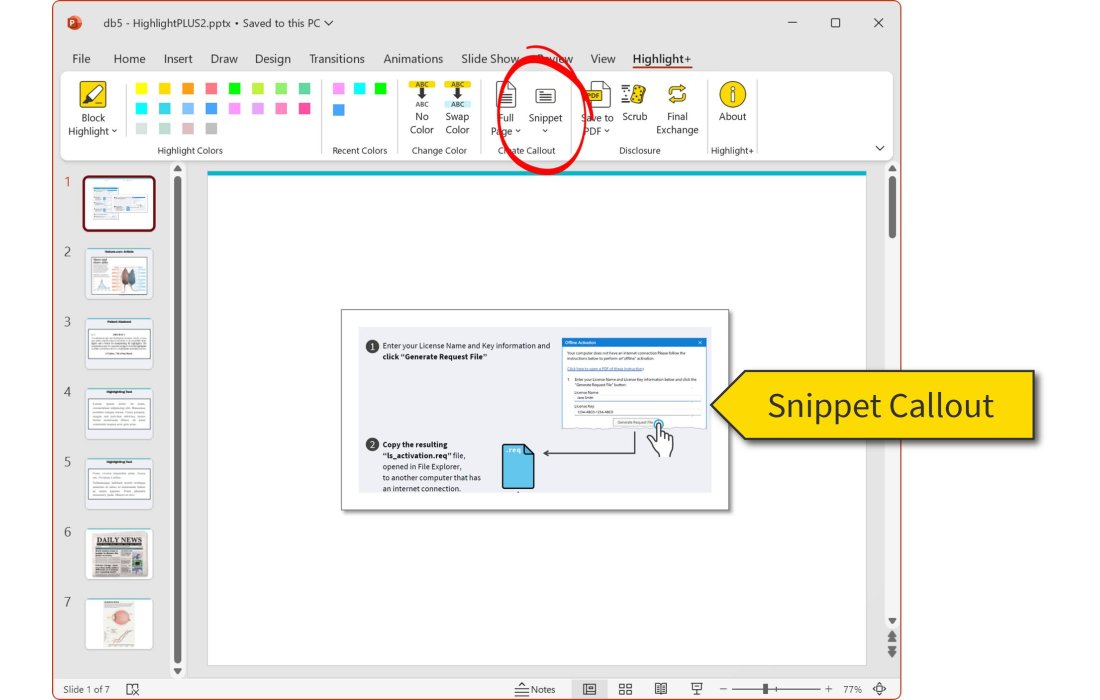Choose the bright green swatch in Highlight Colors

pyautogui.click(x=234, y=88)
